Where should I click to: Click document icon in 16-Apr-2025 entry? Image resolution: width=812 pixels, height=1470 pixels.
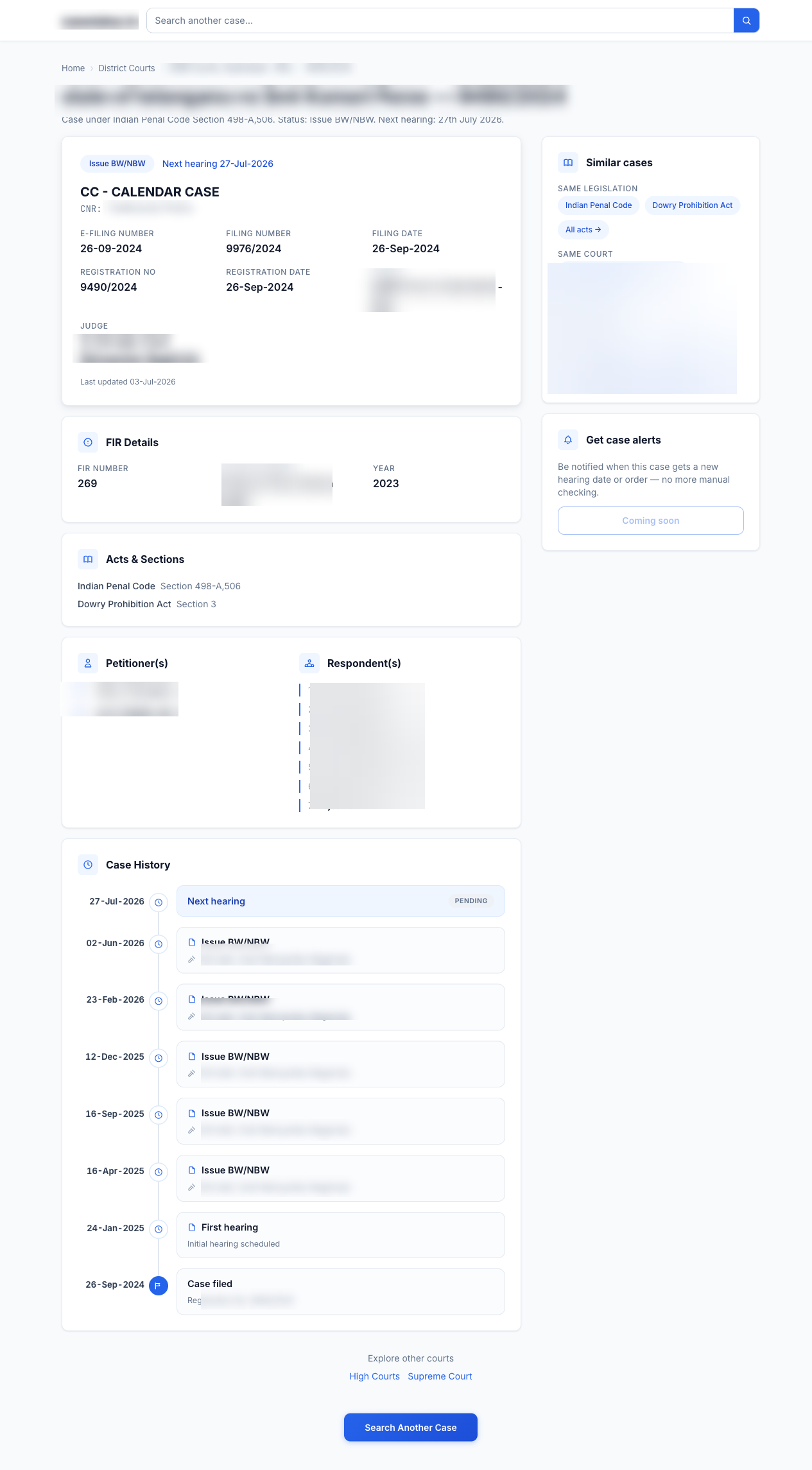191,1170
